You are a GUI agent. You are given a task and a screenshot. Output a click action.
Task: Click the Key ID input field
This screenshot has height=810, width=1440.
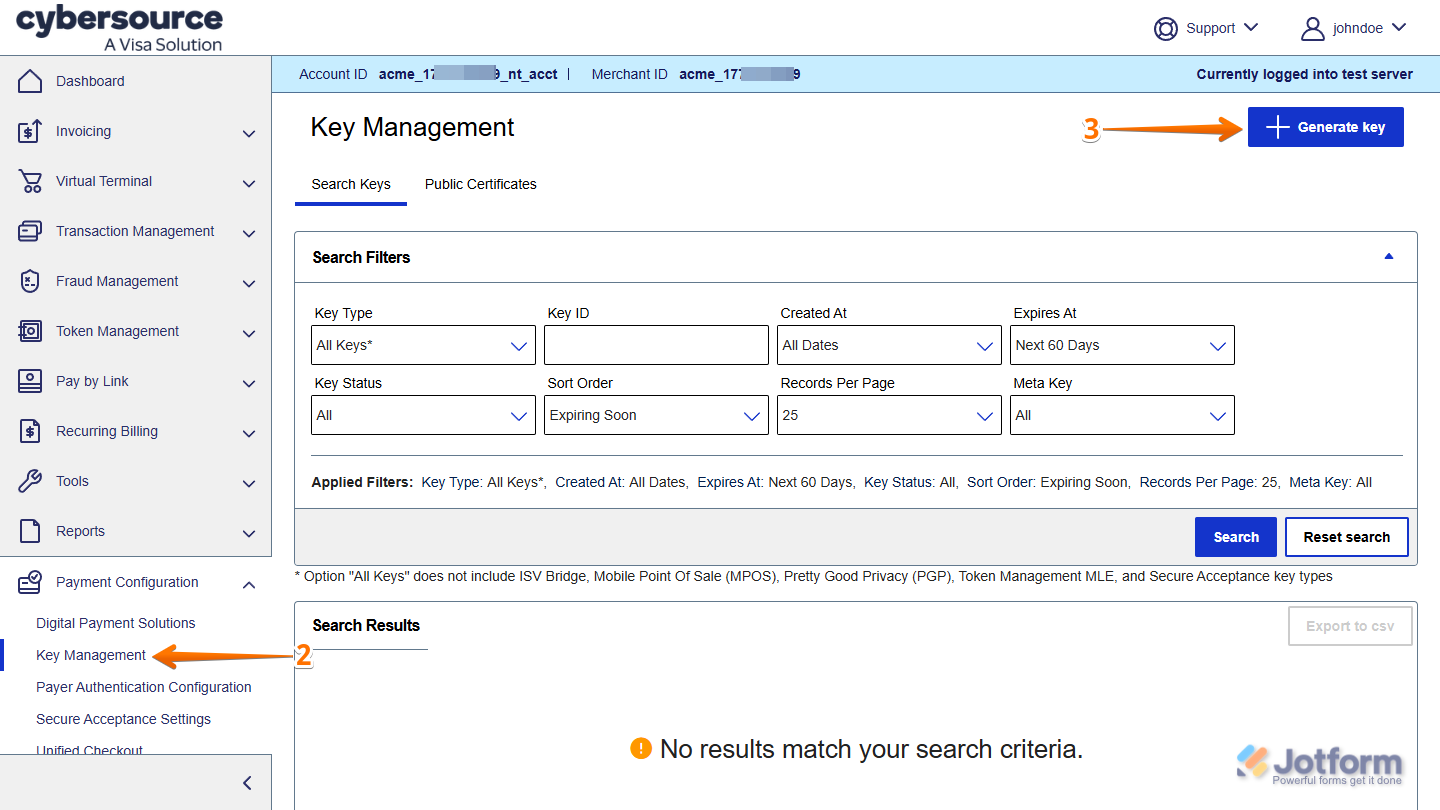[656, 345]
